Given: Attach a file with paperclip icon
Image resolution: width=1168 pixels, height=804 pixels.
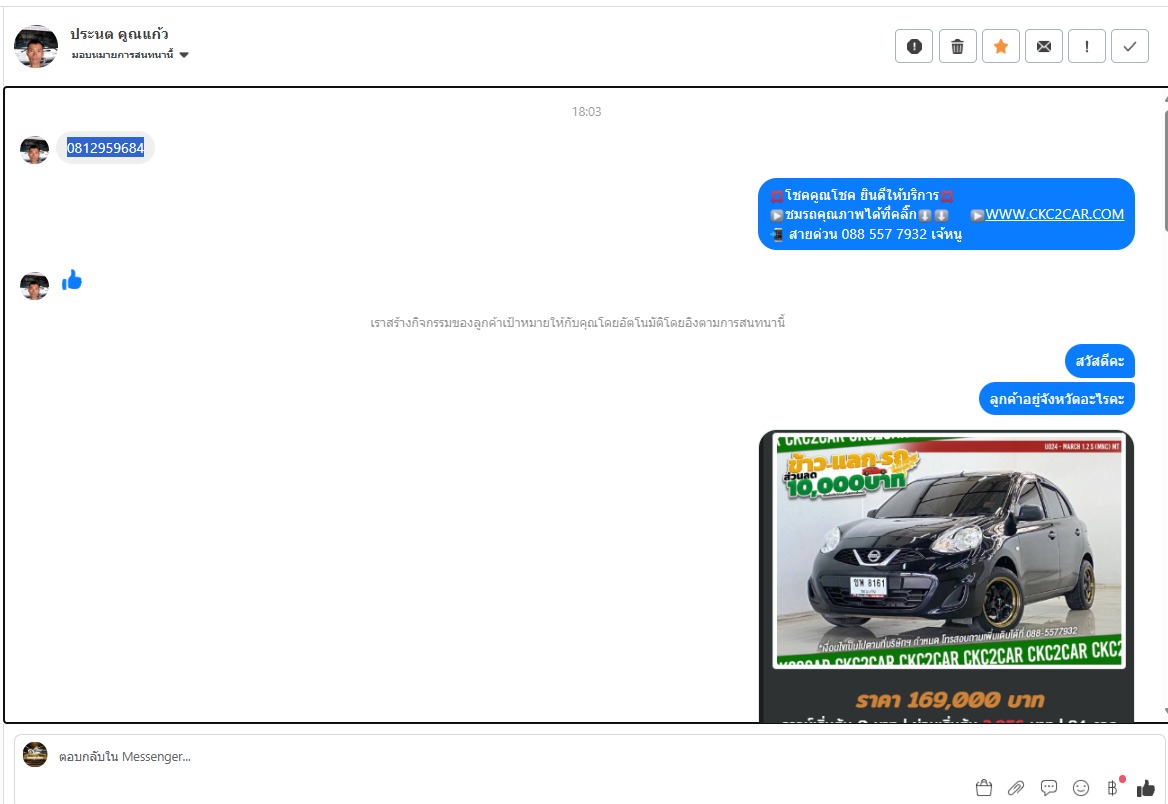Looking at the screenshot, I should (1015, 788).
